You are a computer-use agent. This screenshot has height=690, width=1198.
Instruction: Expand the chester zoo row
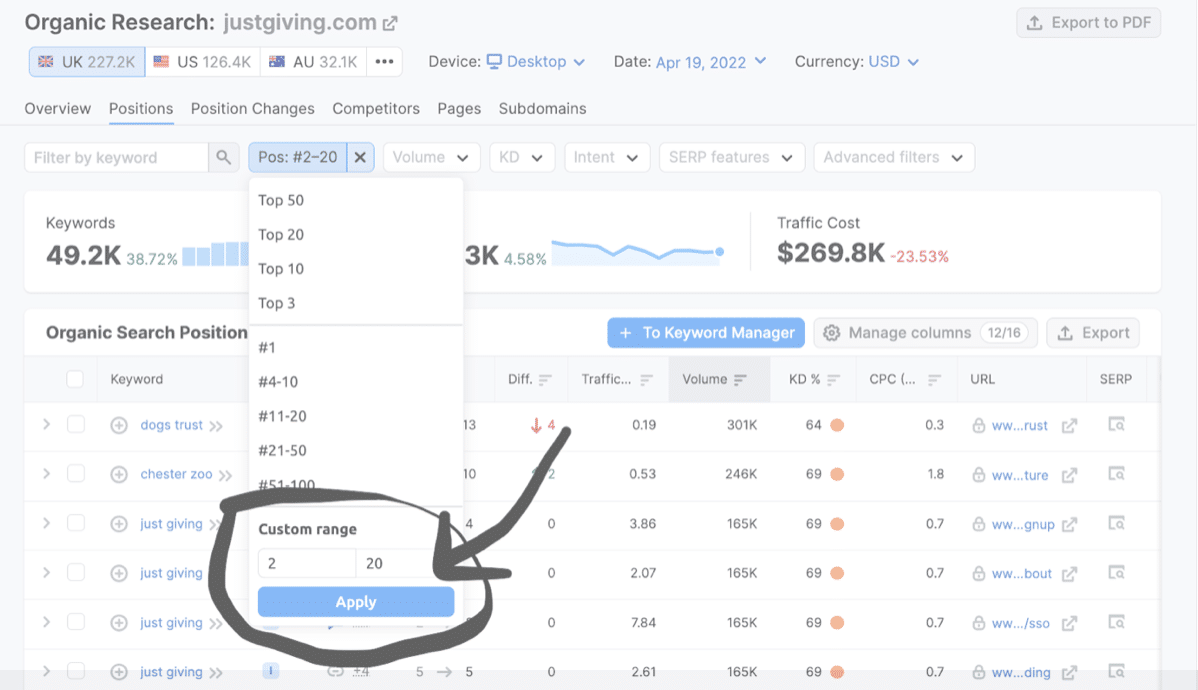47,474
